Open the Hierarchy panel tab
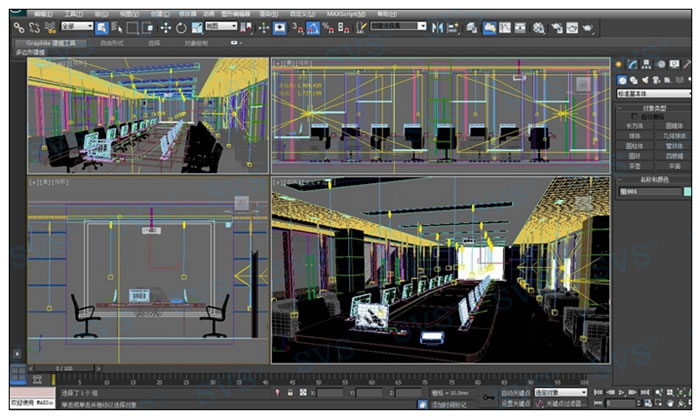The height and width of the screenshot is (418, 700). (x=646, y=64)
